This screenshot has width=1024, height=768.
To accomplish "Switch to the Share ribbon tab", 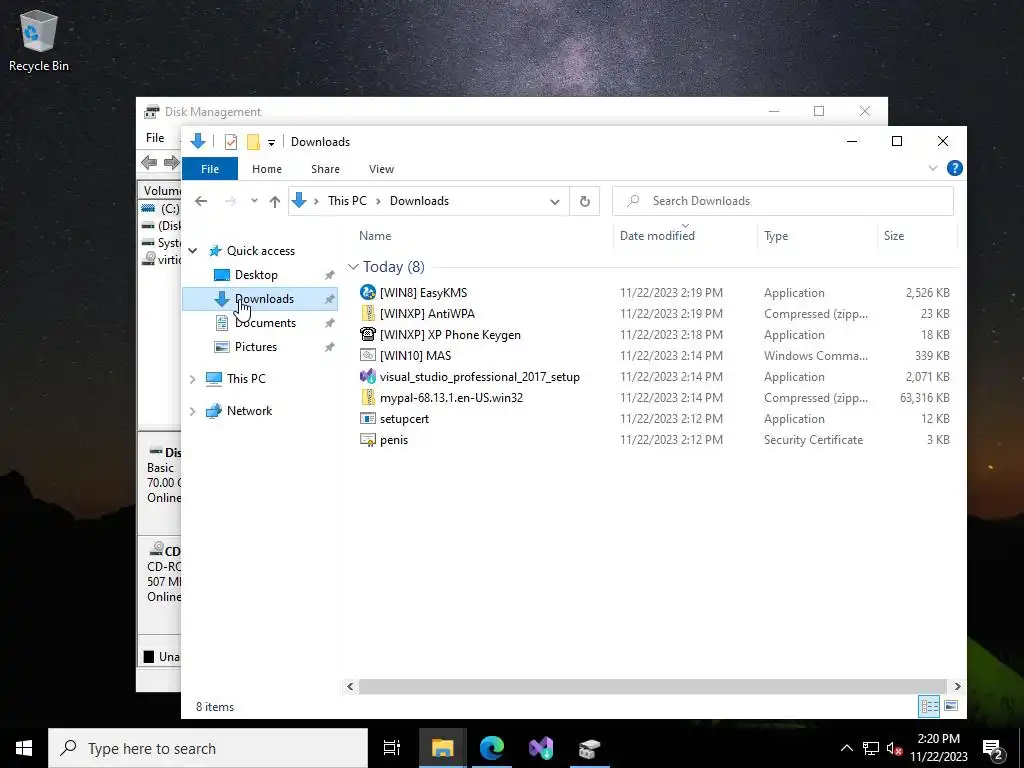I will point(325,168).
